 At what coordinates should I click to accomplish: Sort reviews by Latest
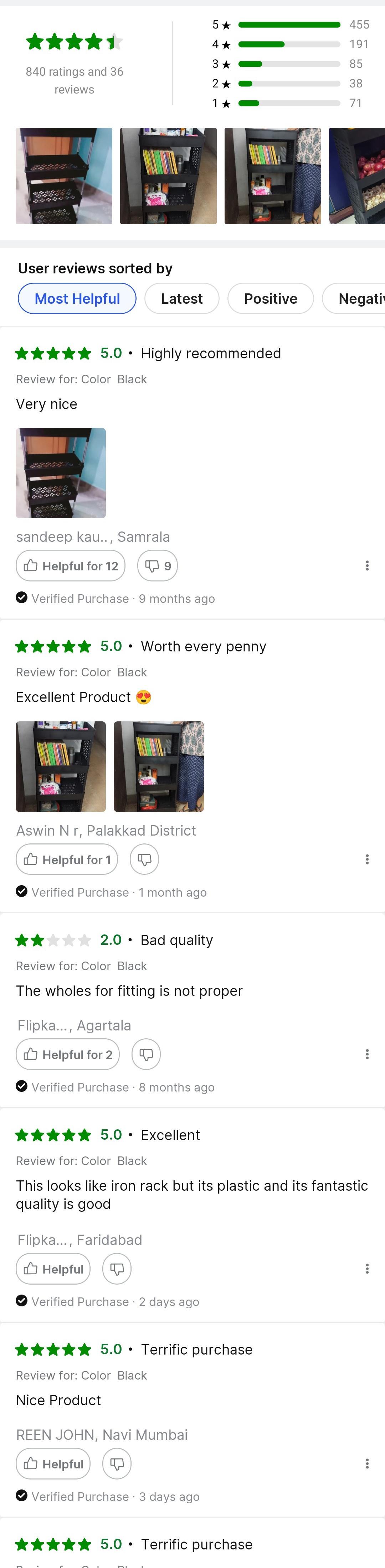click(x=182, y=298)
